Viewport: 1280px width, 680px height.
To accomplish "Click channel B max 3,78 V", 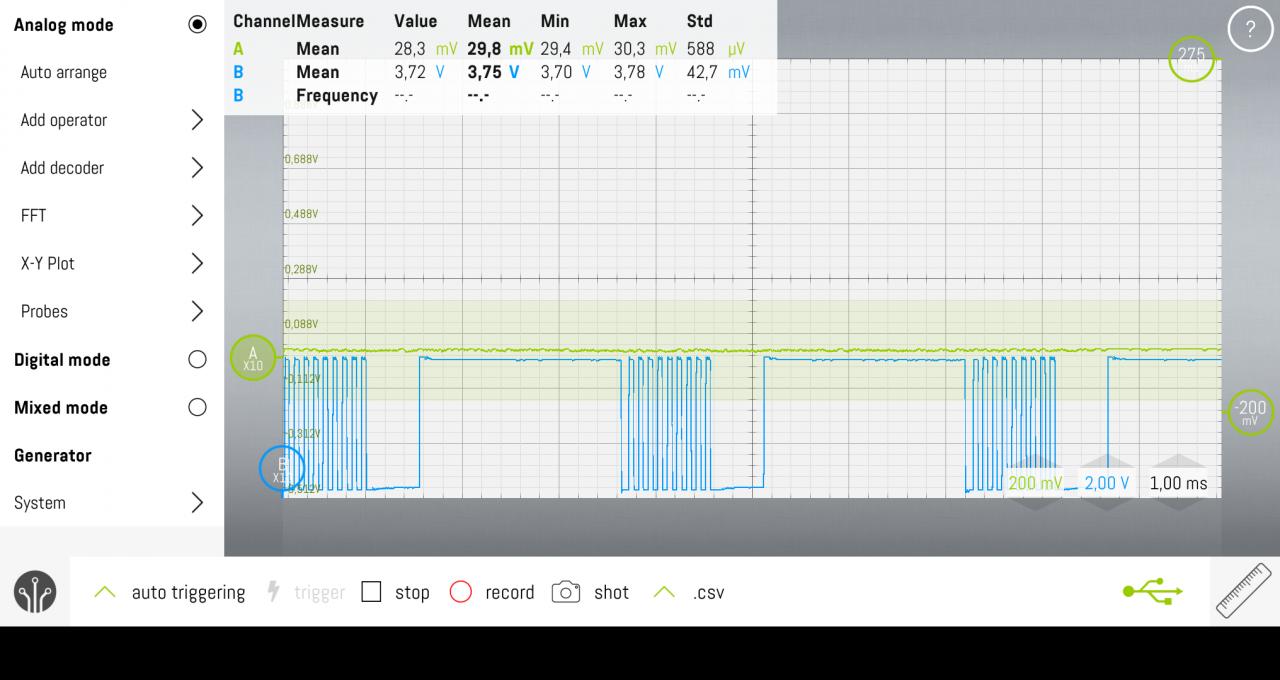I will click(x=639, y=72).
